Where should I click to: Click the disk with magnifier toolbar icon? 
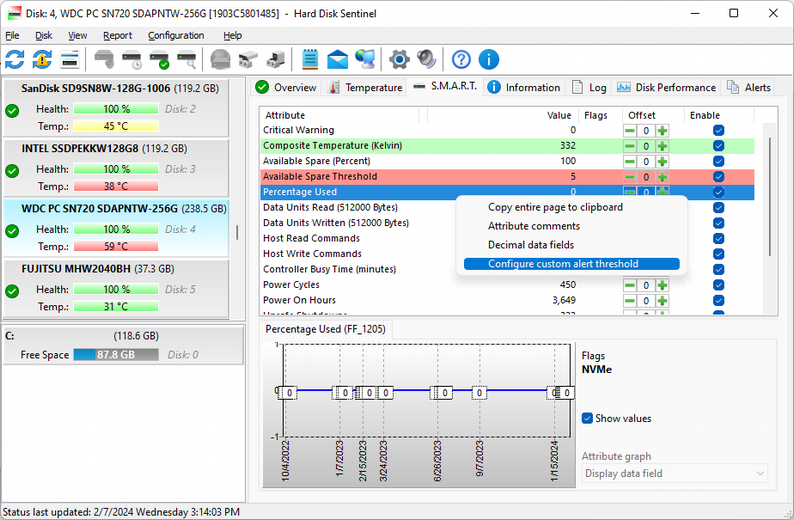[x=187, y=59]
